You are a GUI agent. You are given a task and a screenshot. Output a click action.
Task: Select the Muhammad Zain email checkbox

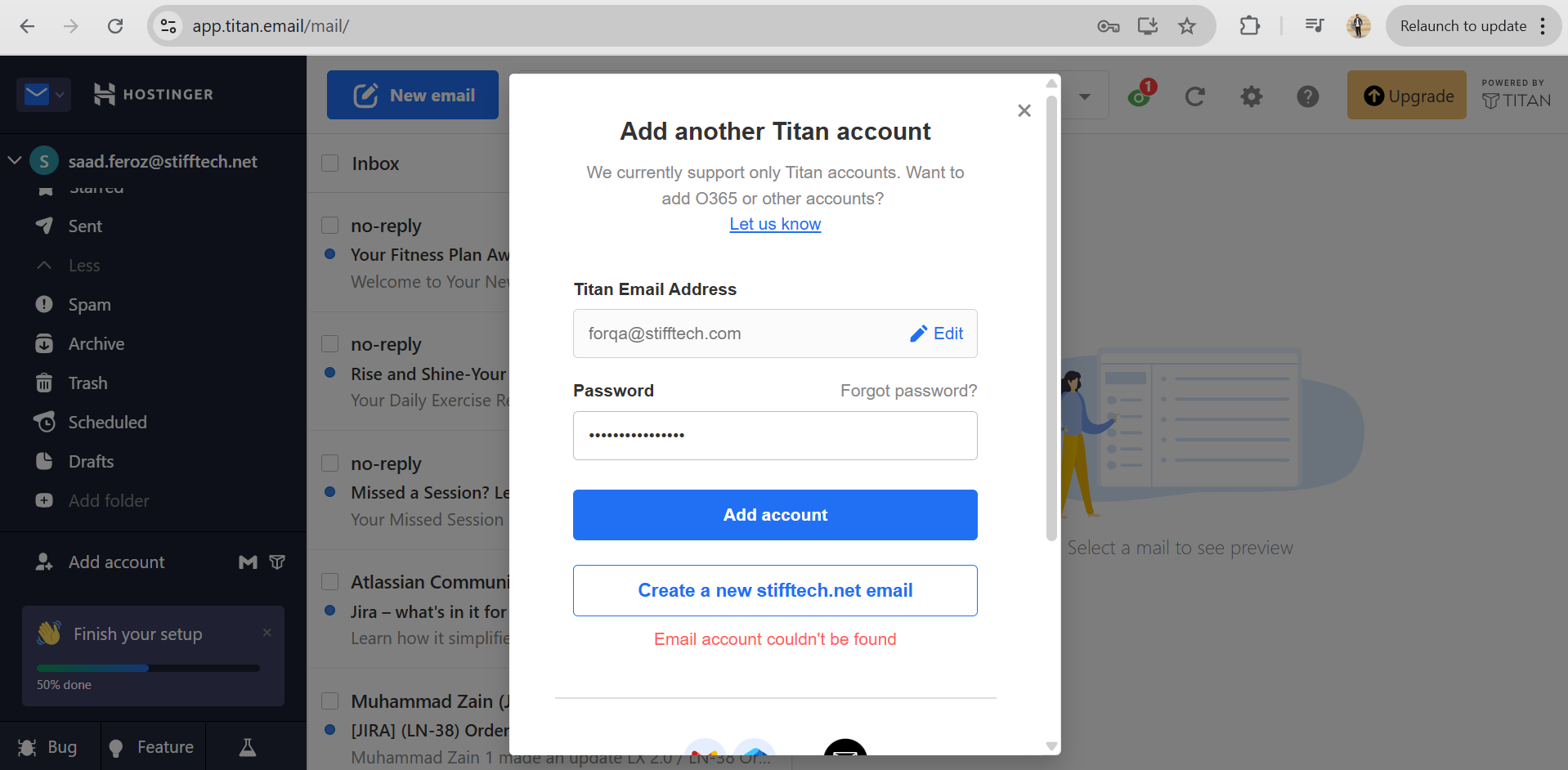330,701
